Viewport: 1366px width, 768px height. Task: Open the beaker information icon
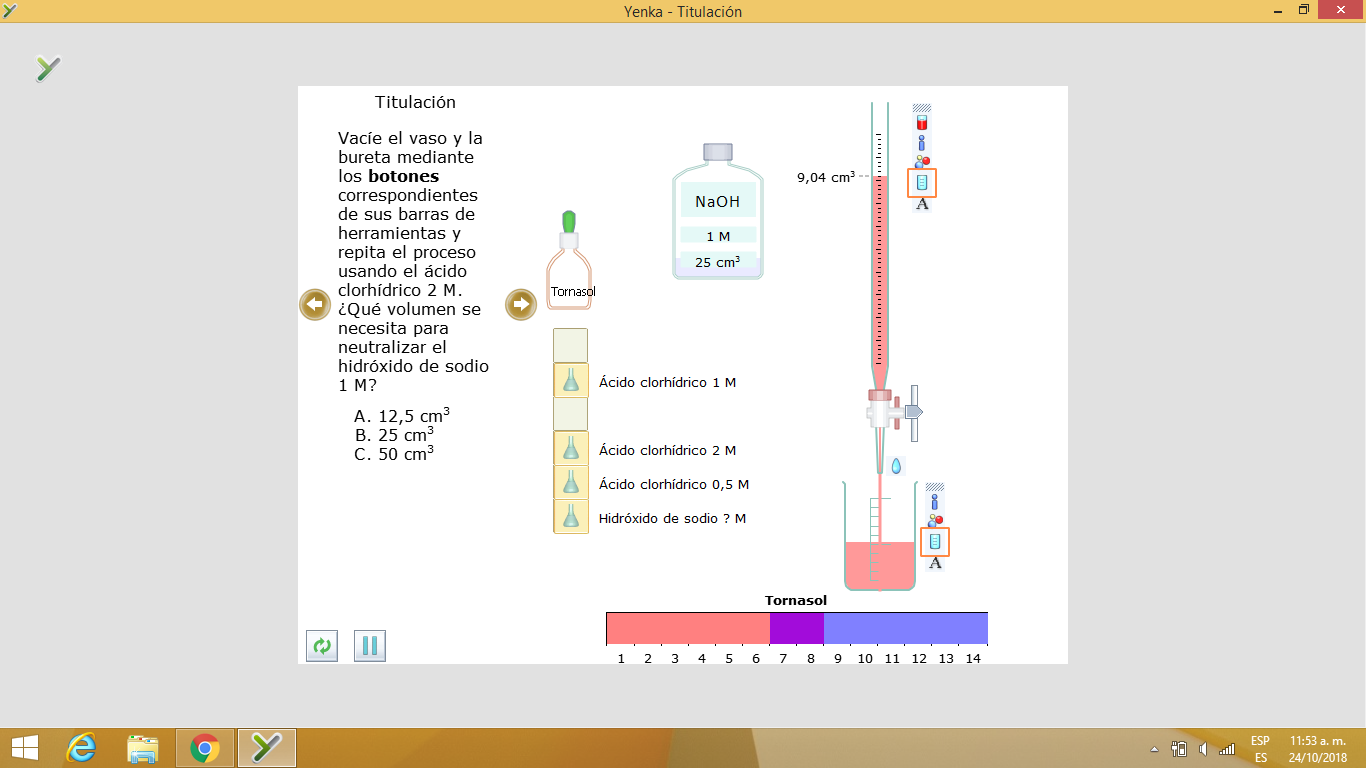934,501
